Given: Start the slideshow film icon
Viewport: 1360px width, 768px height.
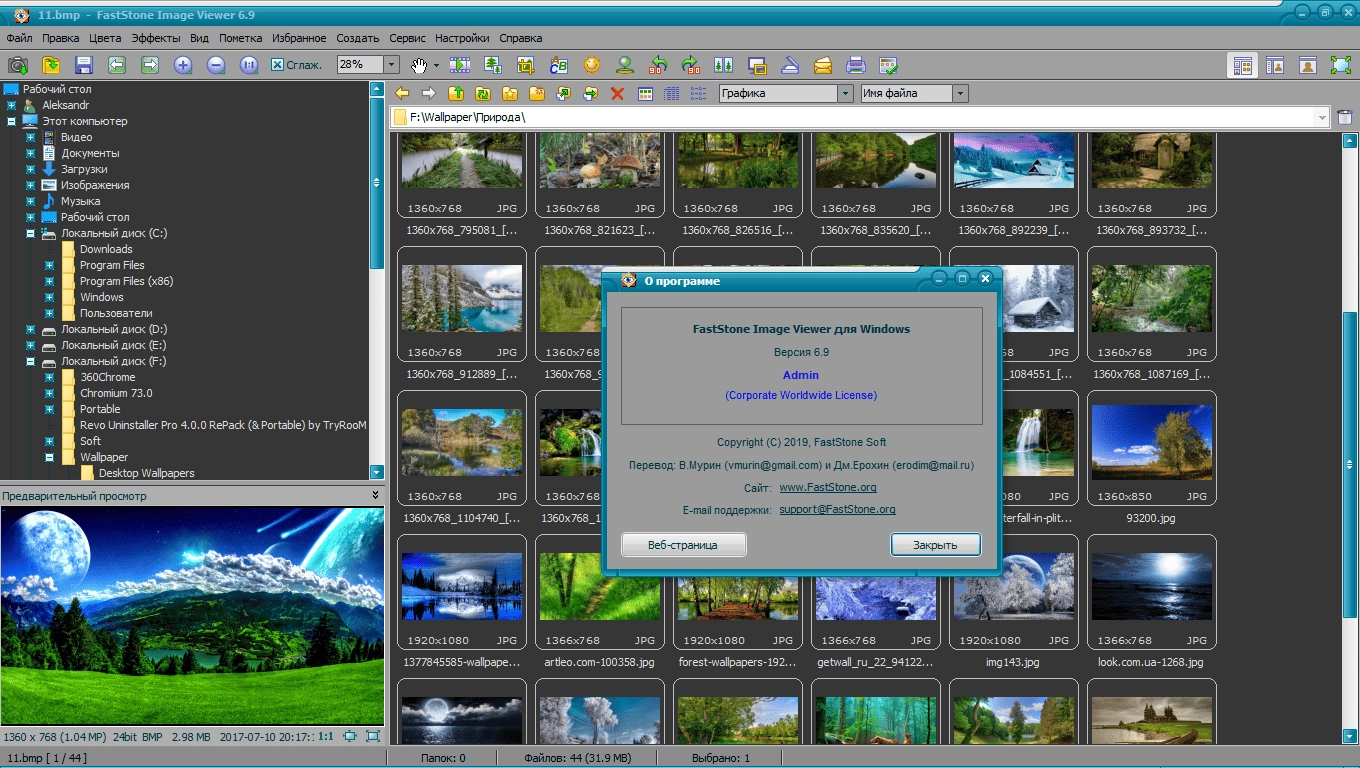Looking at the screenshot, I should tap(460, 65).
